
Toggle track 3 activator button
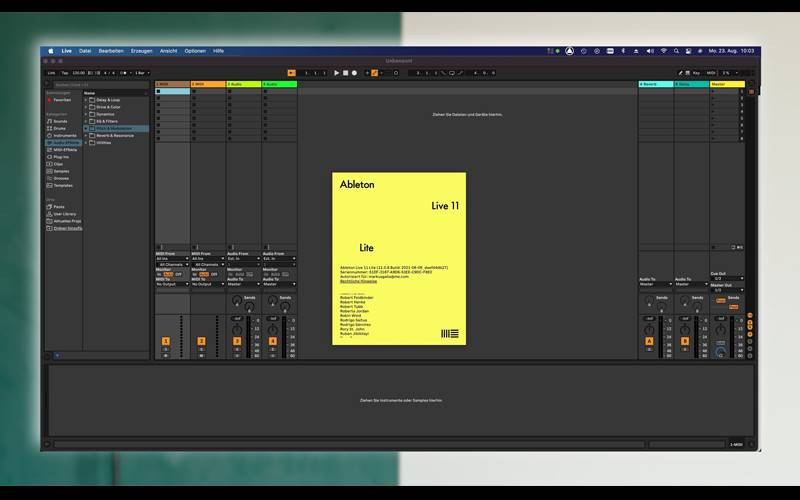pyautogui.click(x=237, y=341)
